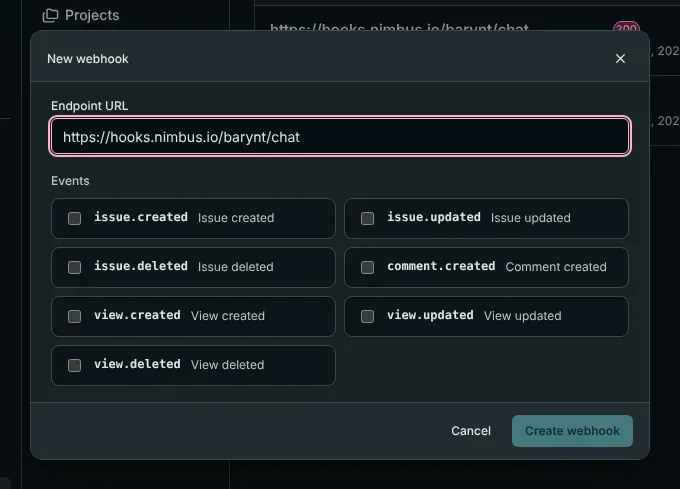Click the 'View updated' description text

(523, 316)
